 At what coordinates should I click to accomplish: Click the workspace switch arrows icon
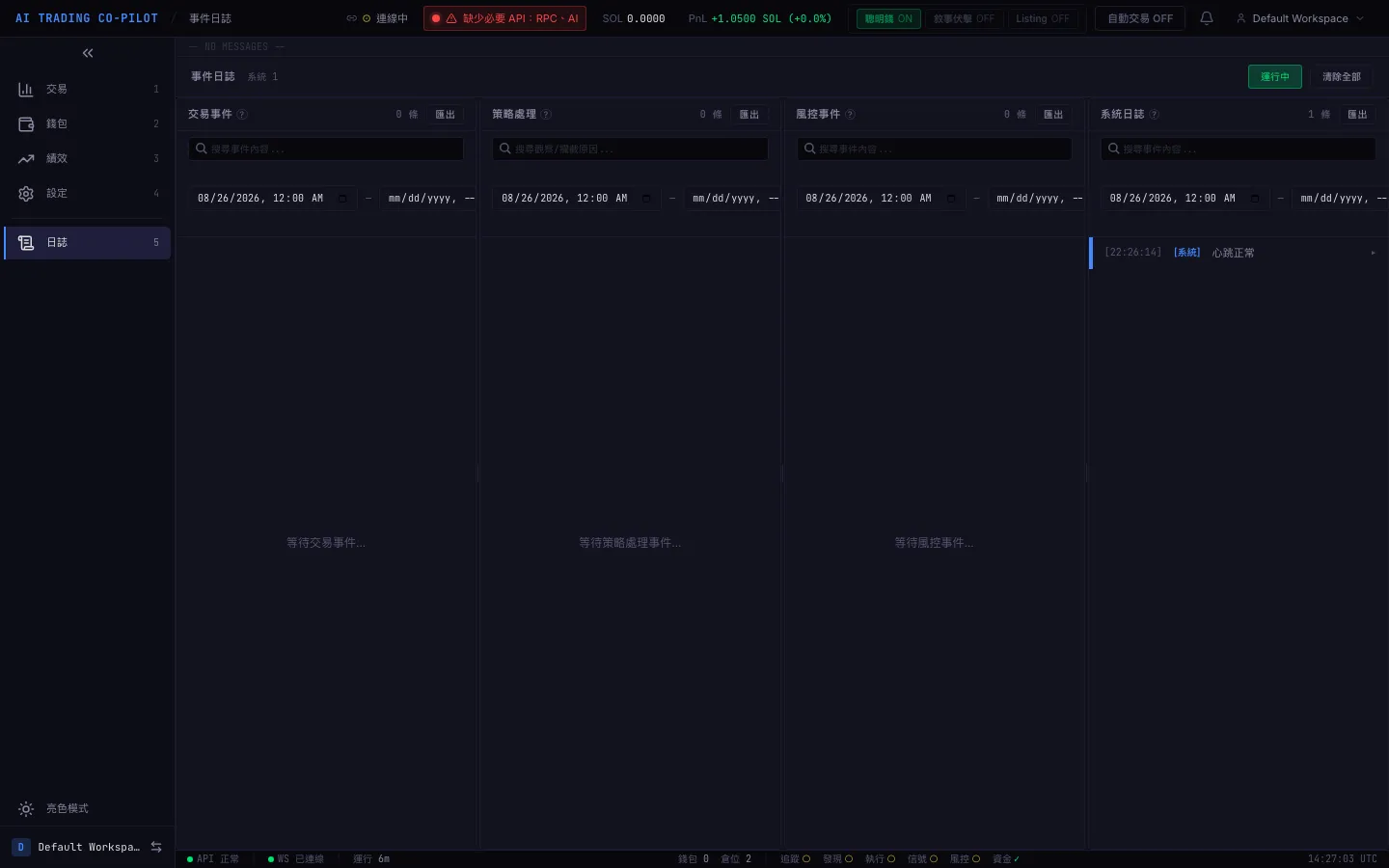[x=156, y=847]
